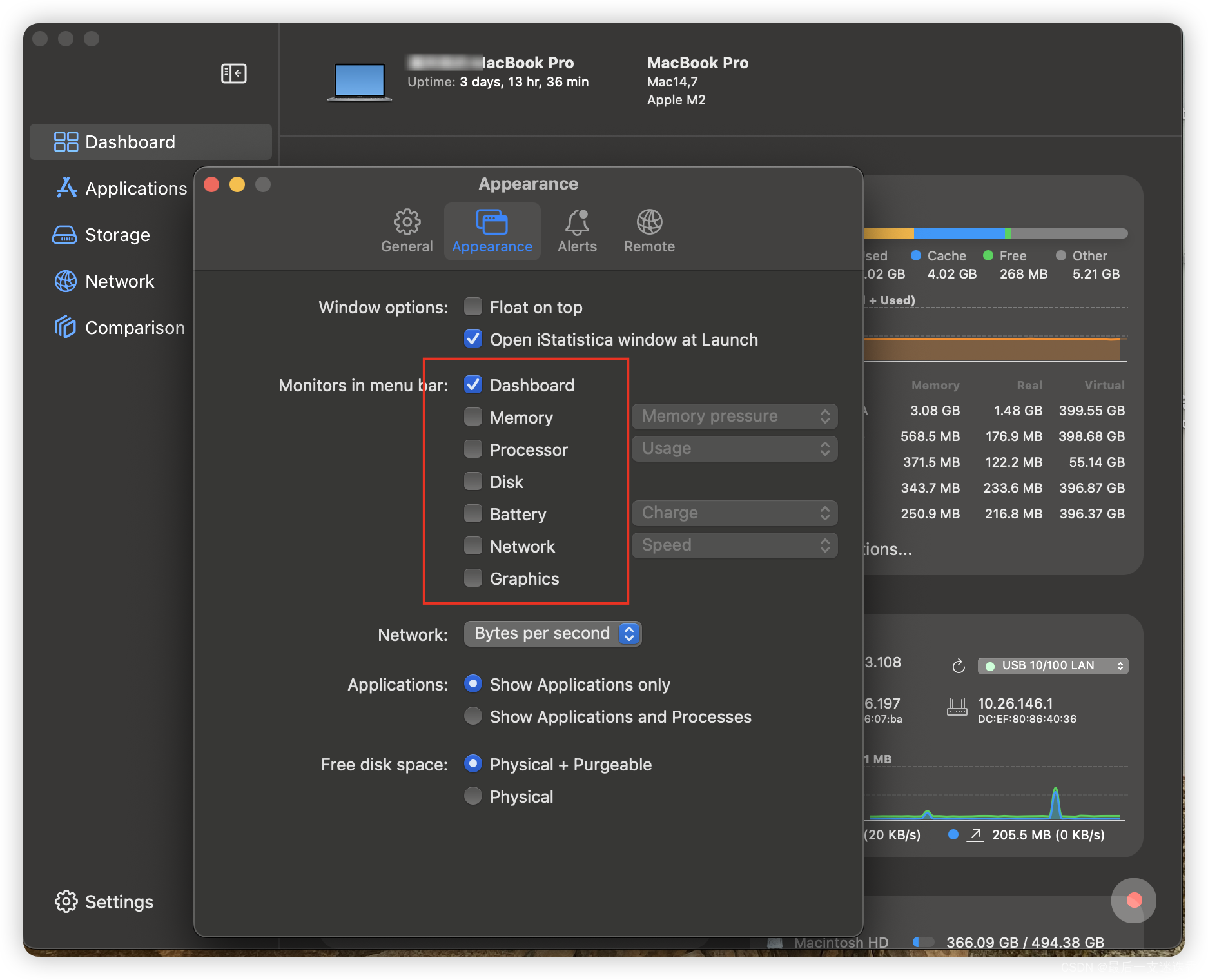1208x980 pixels.
Task: Open the Comparison section
Action: pos(120,328)
